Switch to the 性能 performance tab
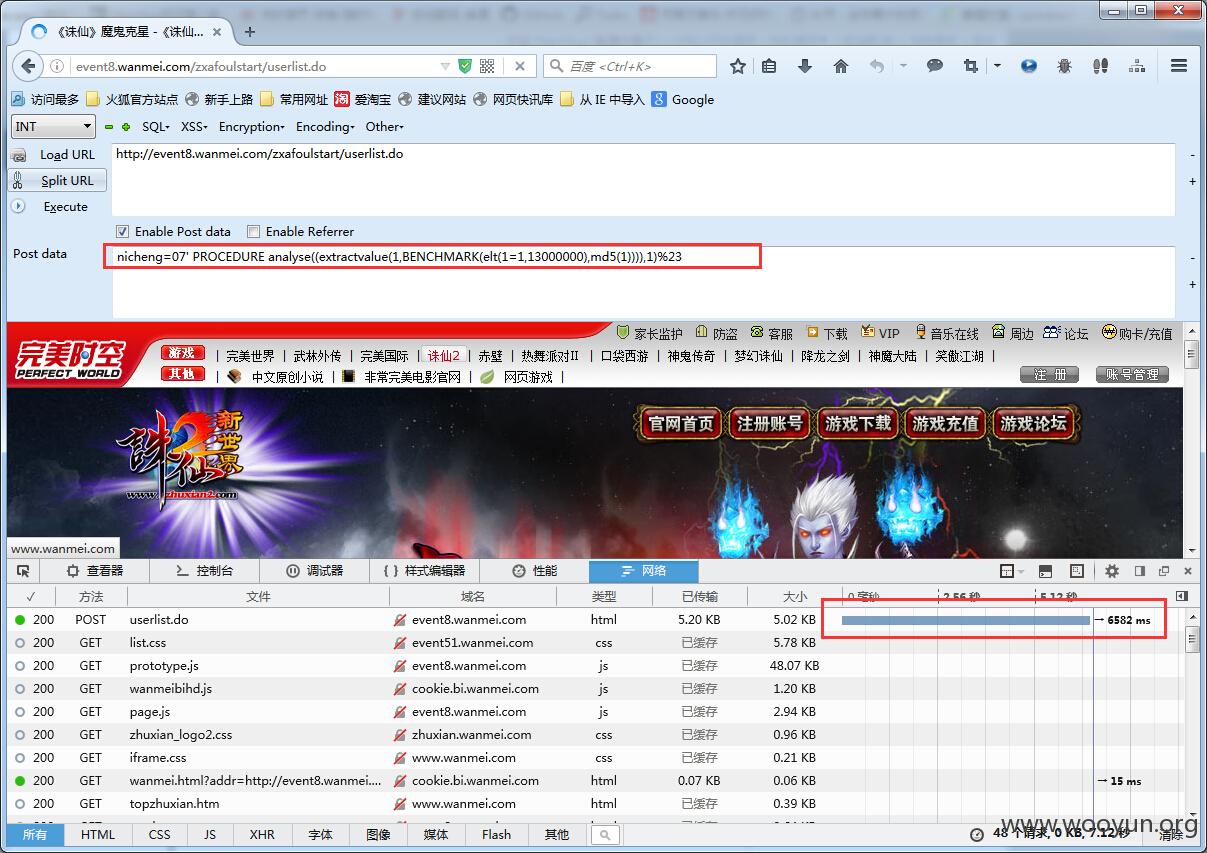The width and height of the screenshot is (1207, 853). coord(534,571)
